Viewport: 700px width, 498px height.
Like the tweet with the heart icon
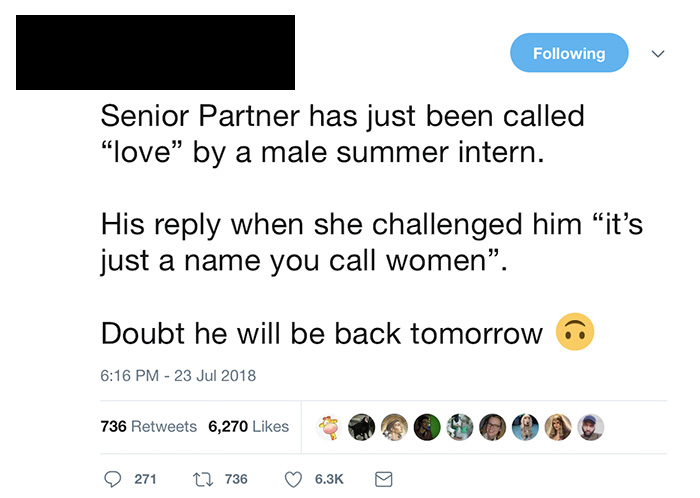(293, 480)
